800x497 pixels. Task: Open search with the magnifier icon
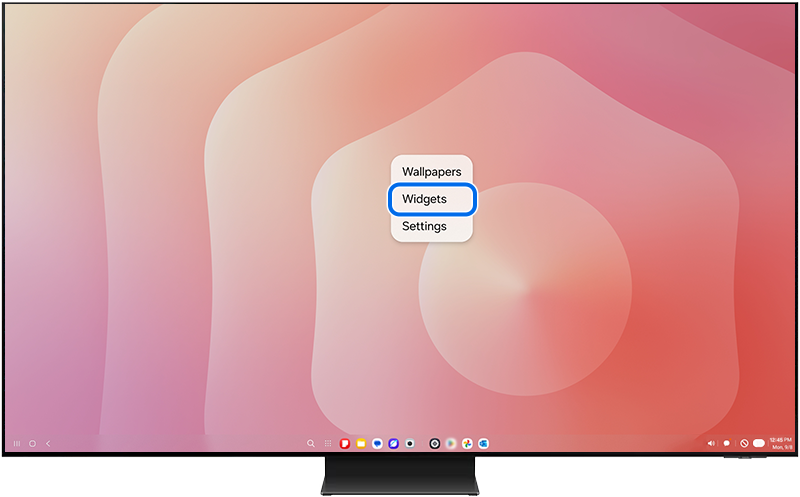[311, 443]
